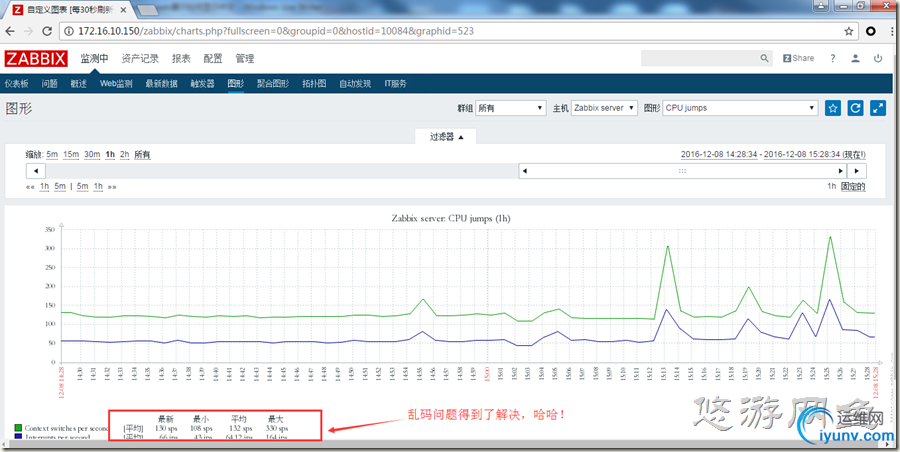
Task: Click the browser extension icon beside address bar
Action: [871, 31]
